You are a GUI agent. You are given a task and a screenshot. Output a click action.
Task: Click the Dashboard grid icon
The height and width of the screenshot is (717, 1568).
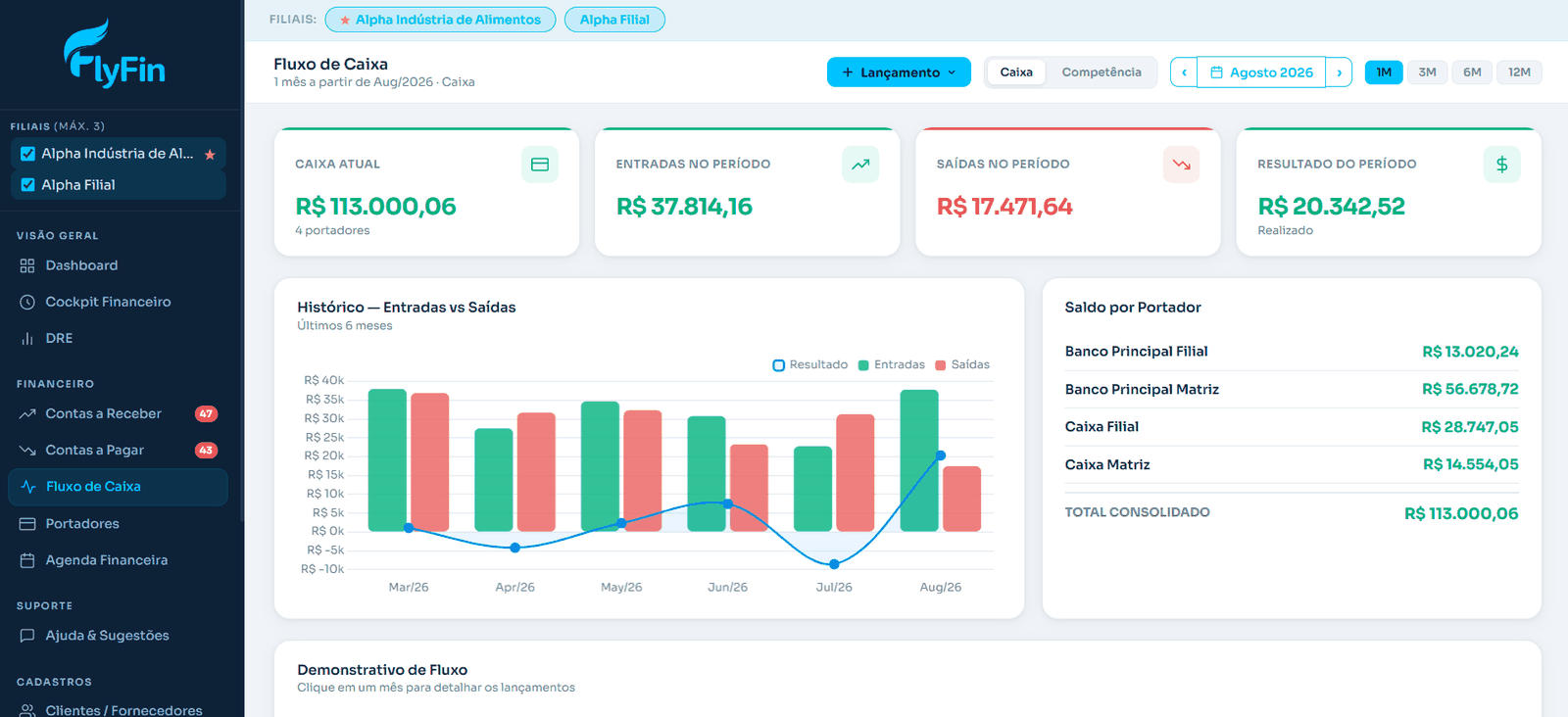coord(27,265)
